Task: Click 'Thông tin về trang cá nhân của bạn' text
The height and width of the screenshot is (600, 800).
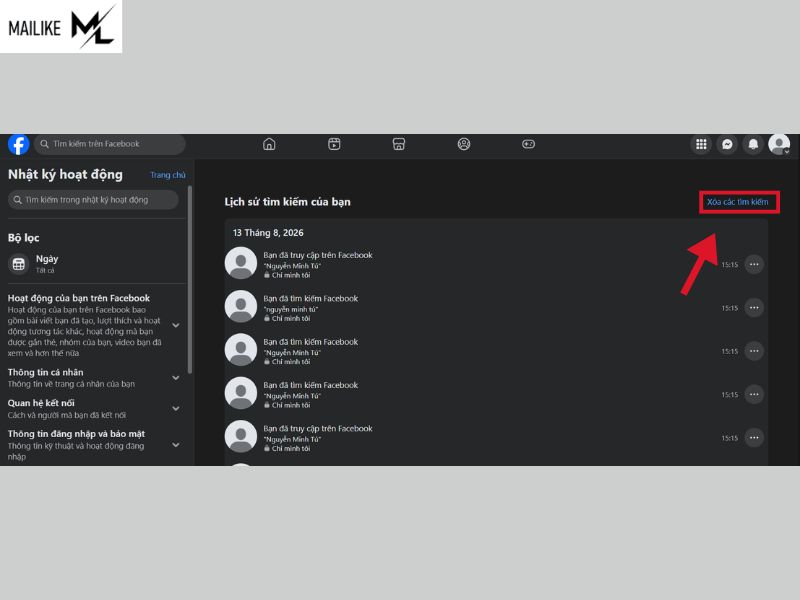Action: pyautogui.click(x=71, y=384)
